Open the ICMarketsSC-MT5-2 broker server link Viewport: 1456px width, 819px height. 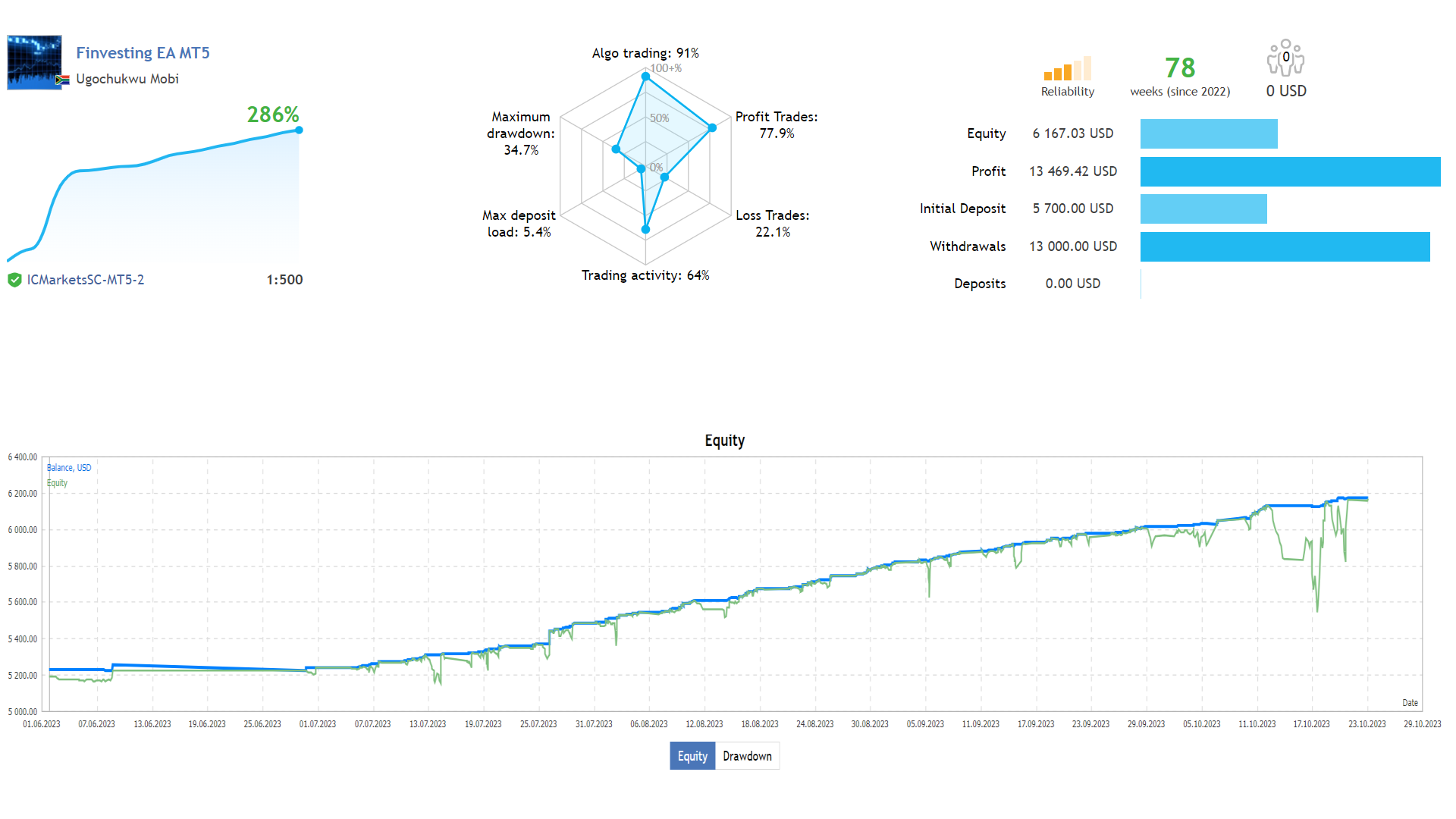tap(86, 280)
